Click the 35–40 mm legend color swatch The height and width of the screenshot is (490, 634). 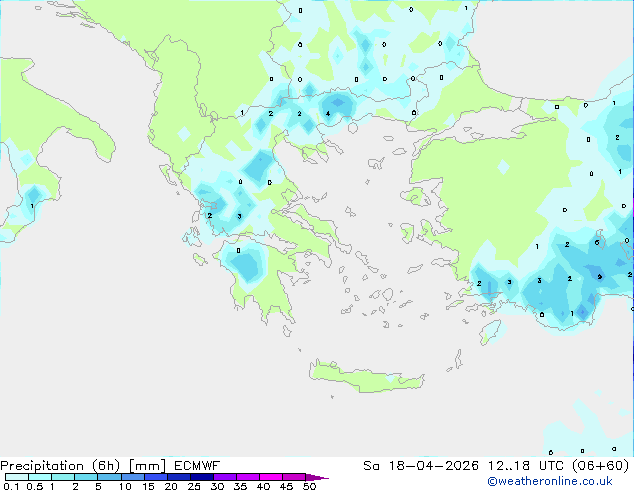click(248, 477)
